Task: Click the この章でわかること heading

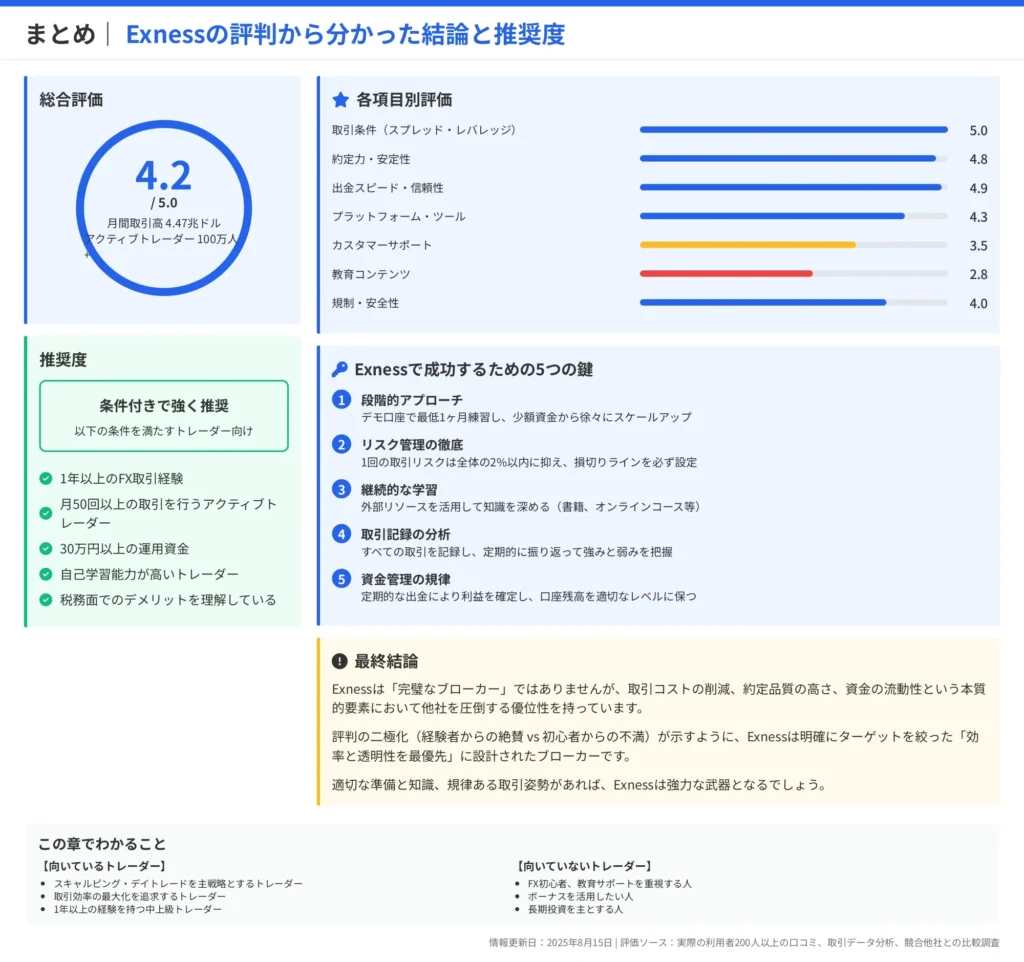Action: point(102,844)
